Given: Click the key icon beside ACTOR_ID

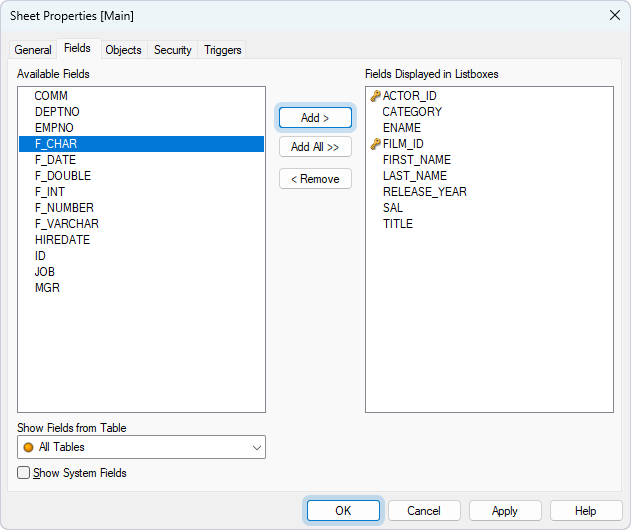Looking at the screenshot, I should [376, 96].
